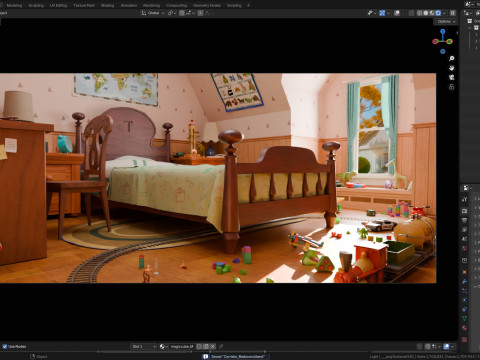The width and height of the screenshot is (480, 360).
Task: Open the View Layer properties tab
Action: click(465, 230)
